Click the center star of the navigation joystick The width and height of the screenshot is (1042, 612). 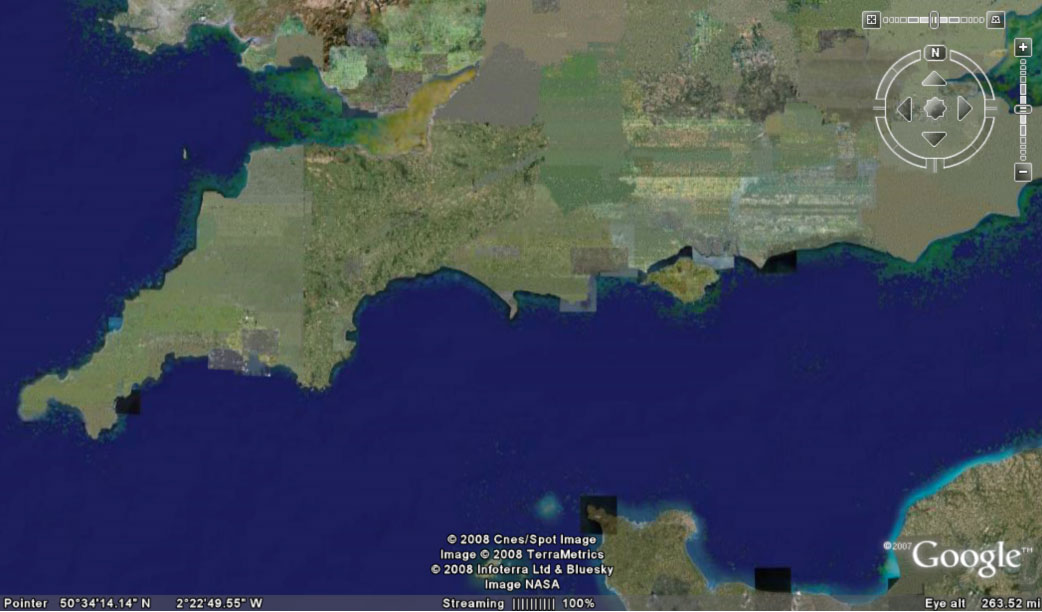coord(934,108)
